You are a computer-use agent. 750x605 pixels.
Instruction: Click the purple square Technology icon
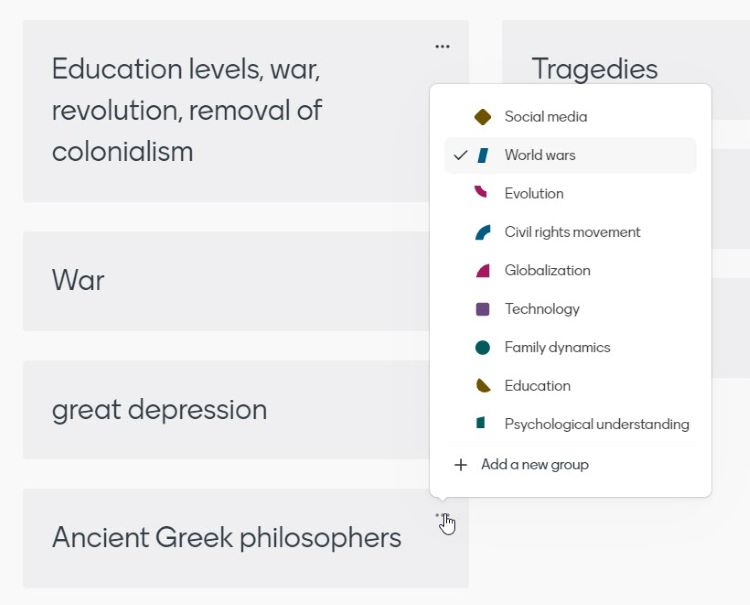click(x=483, y=309)
